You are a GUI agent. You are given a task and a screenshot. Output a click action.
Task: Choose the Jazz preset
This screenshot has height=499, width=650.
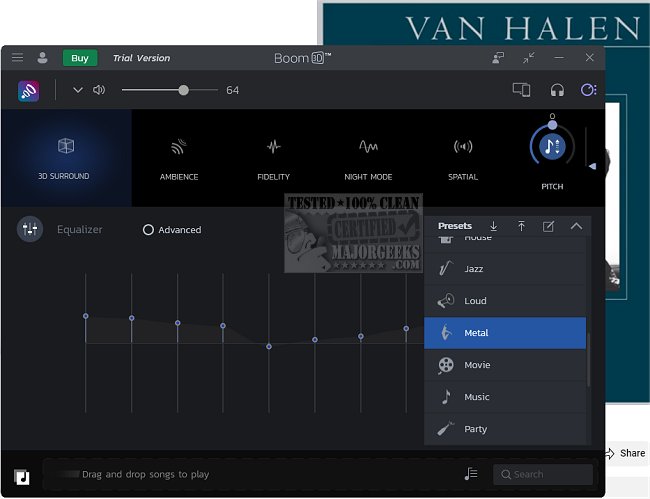click(505, 269)
